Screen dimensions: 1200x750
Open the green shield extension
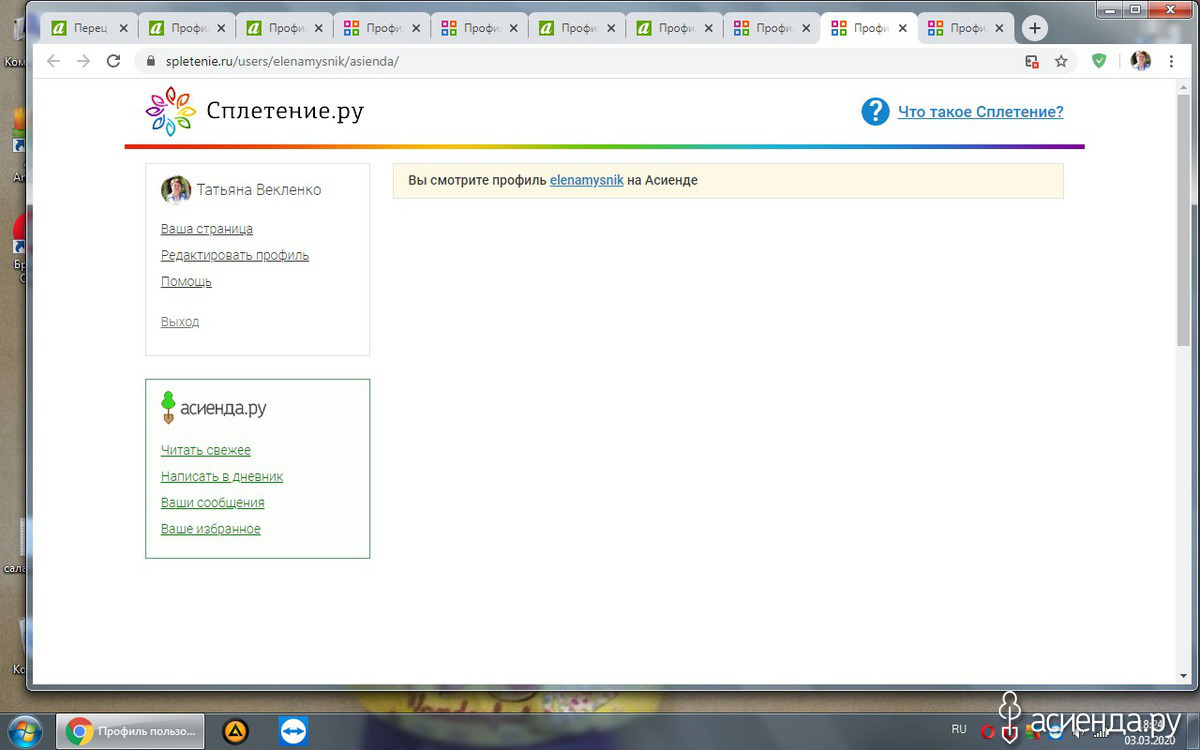[x=1099, y=61]
